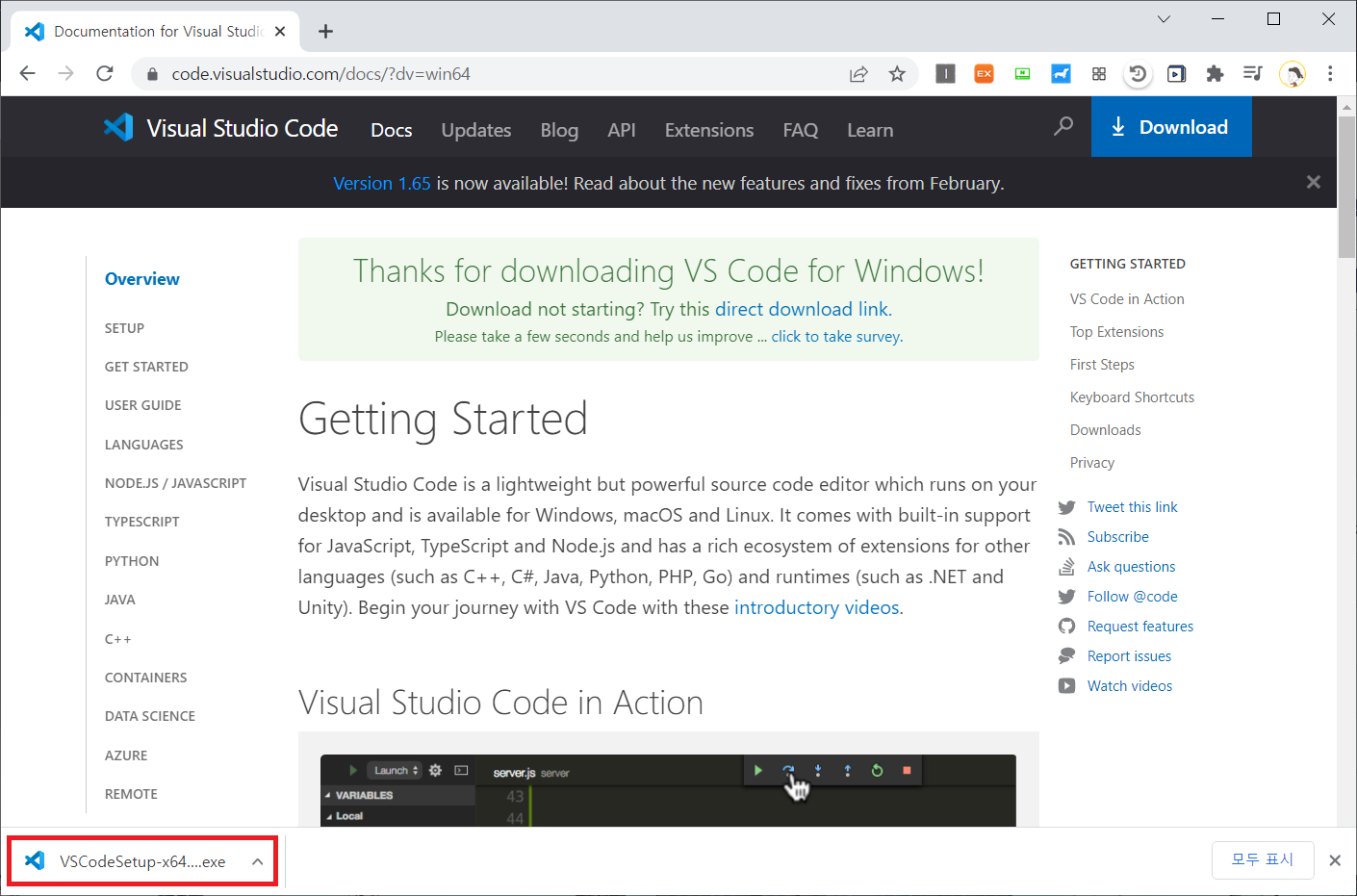Click the Watch videos YouTube icon
The width and height of the screenshot is (1357, 896).
(x=1066, y=686)
